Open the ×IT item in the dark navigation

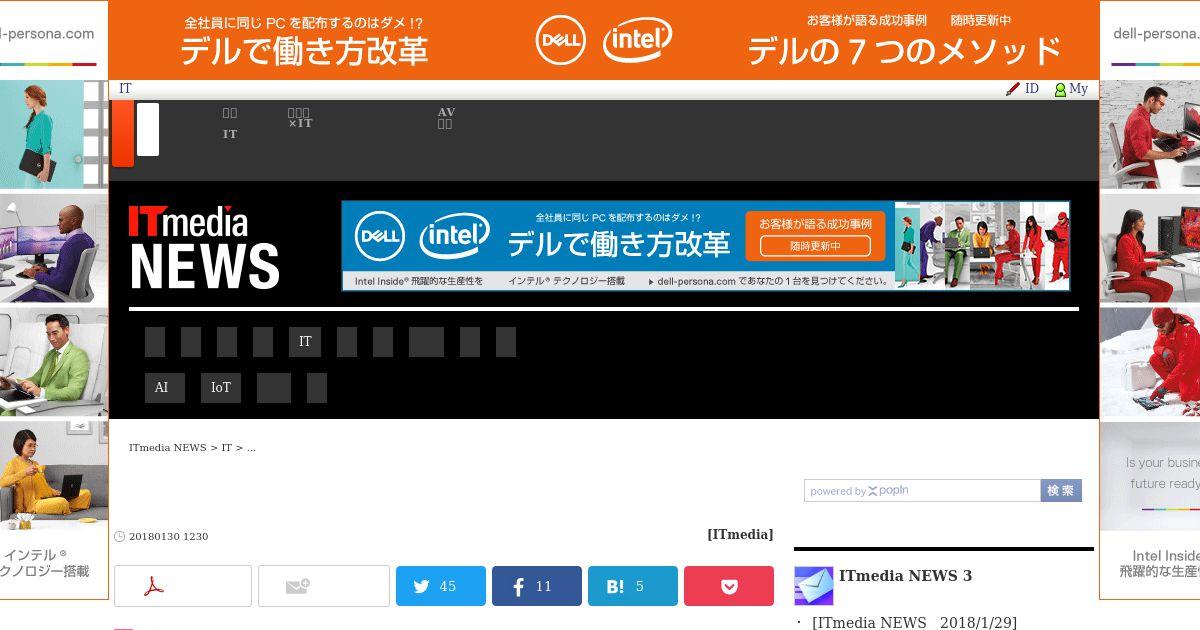tap(300, 118)
